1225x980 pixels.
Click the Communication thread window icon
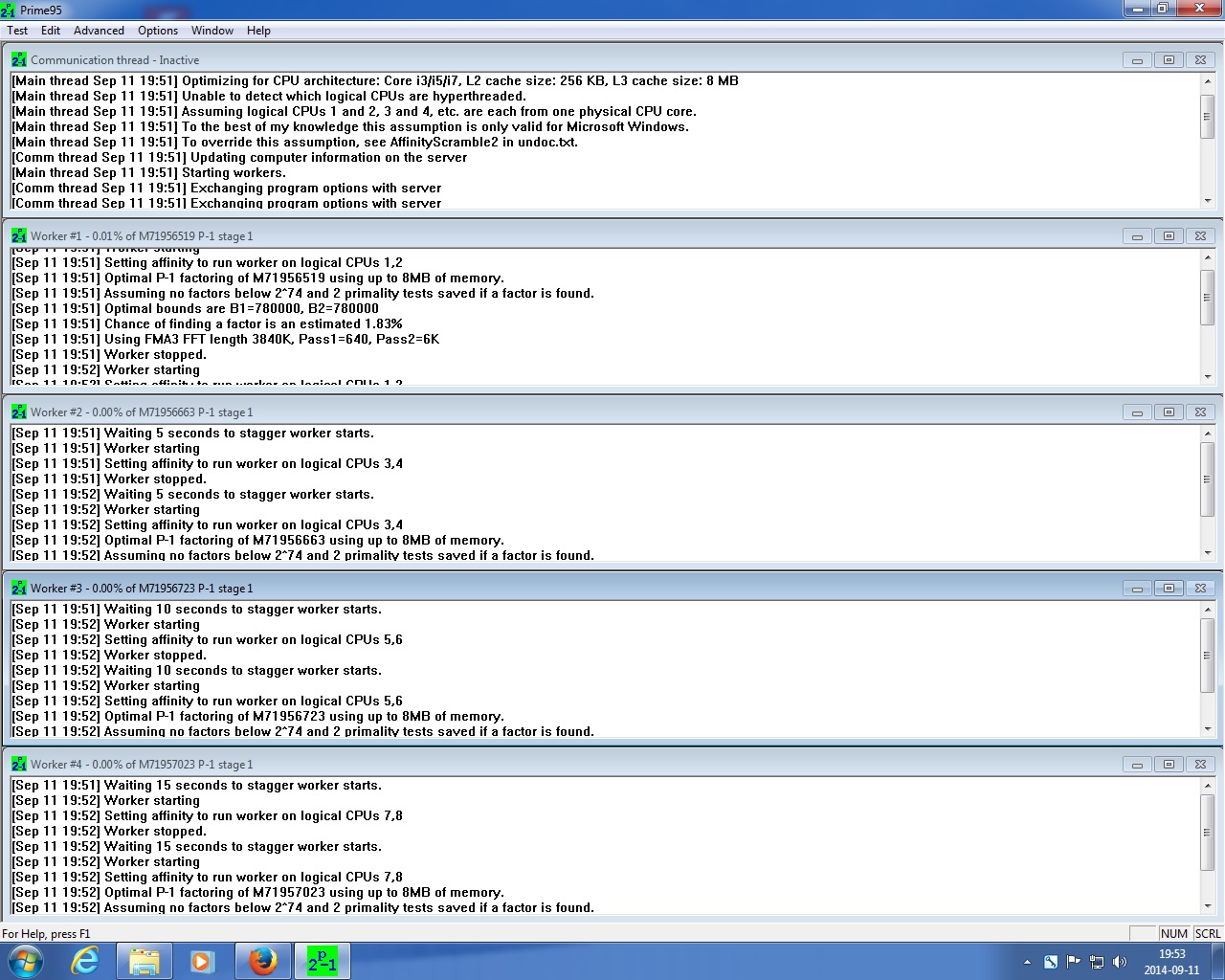(19, 59)
